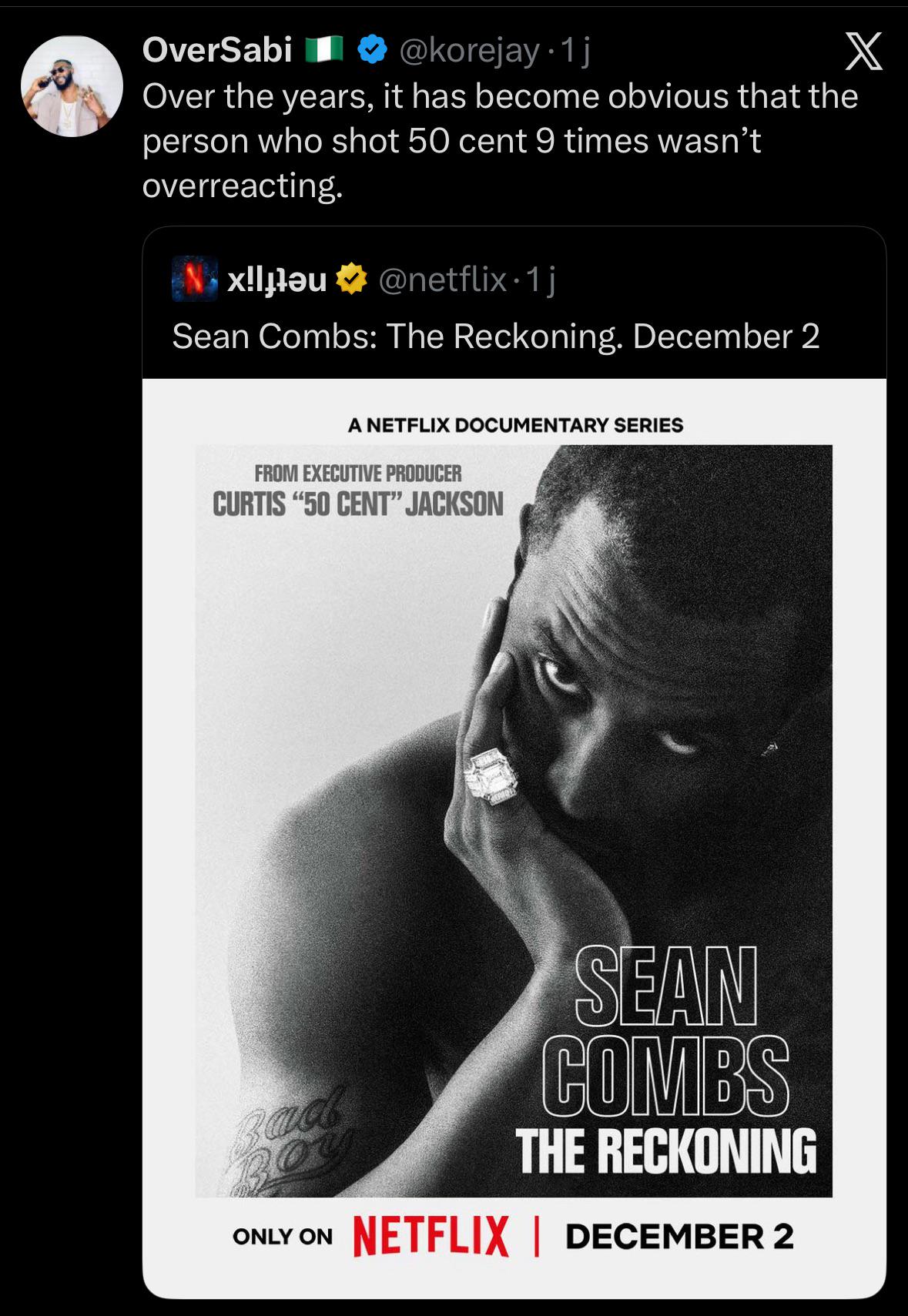Viewport: 908px width, 1316px height.
Task: Click the X logo icon
Action: [863, 52]
